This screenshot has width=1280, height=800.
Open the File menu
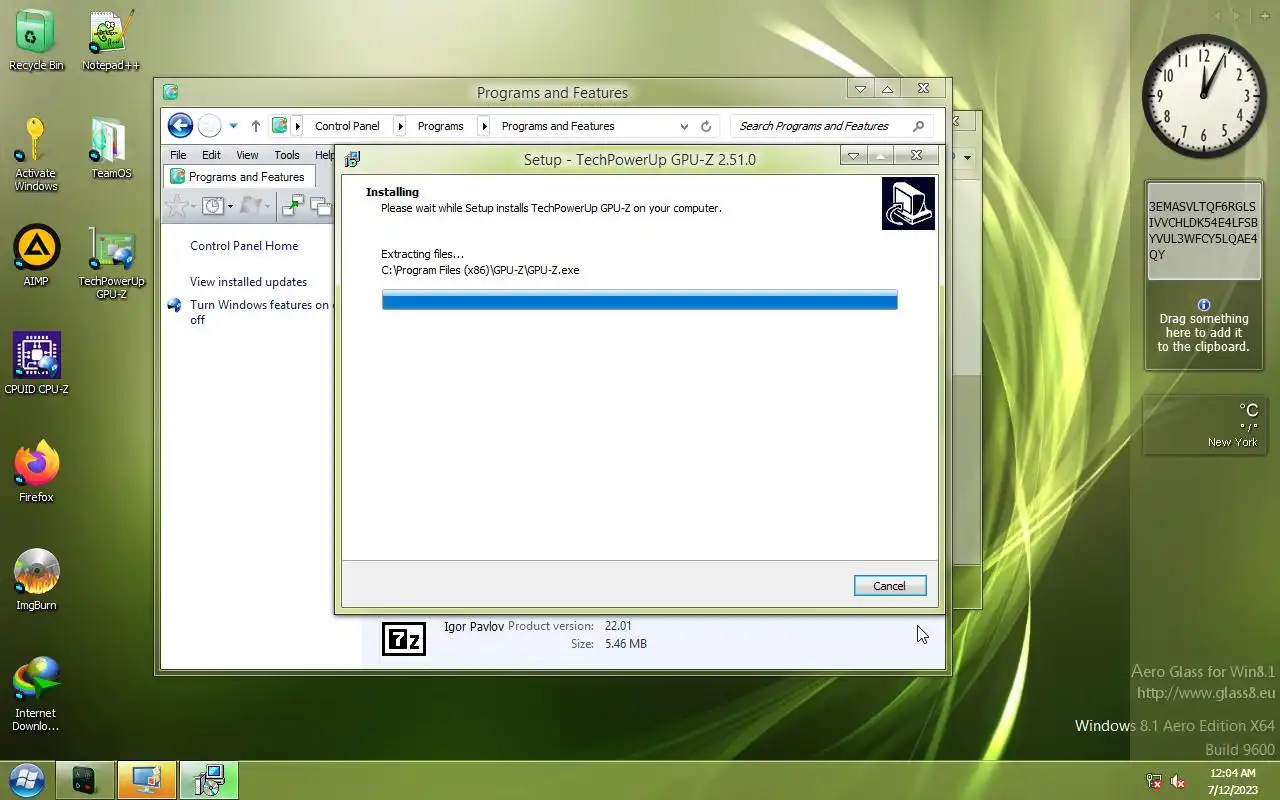point(178,155)
